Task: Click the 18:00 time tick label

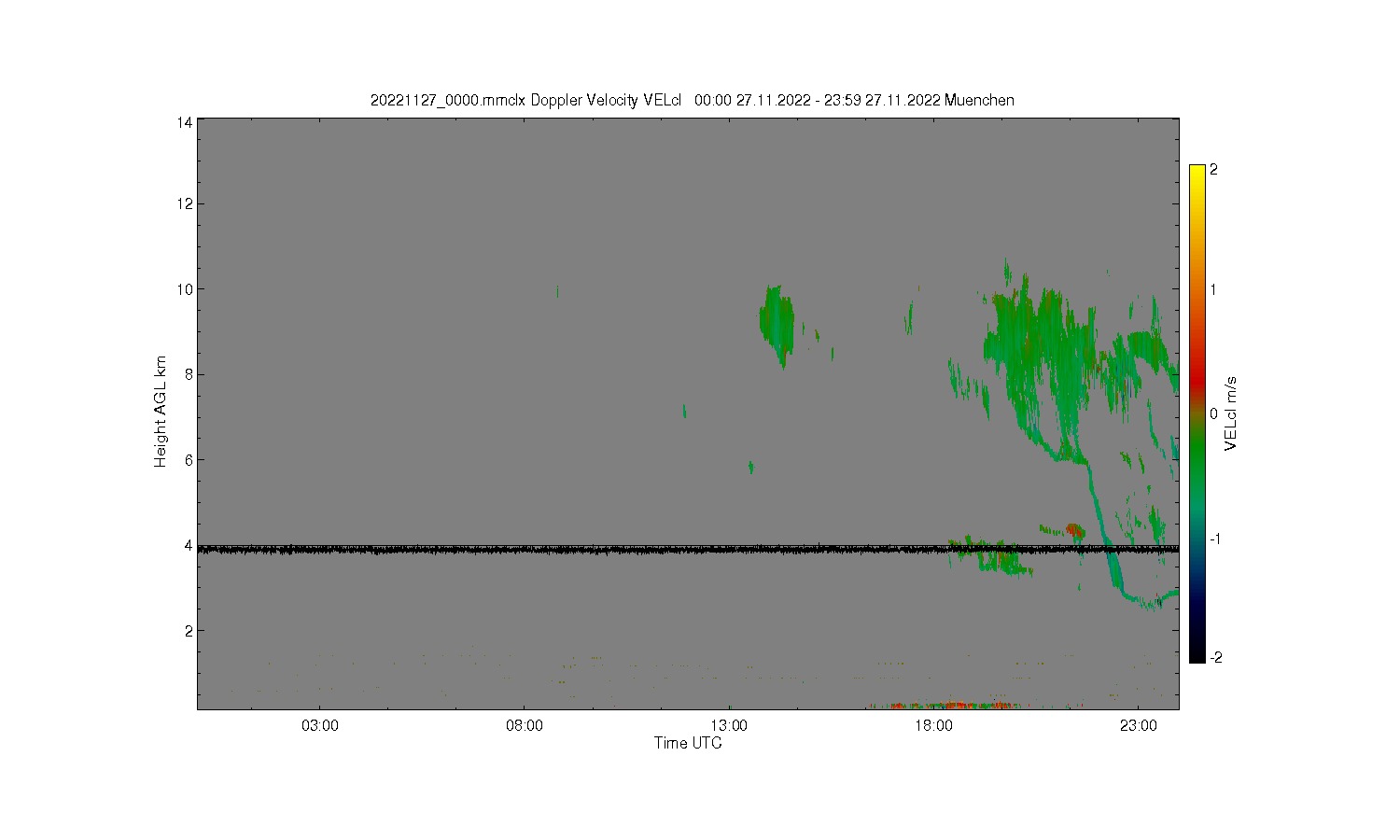Action: point(933,725)
